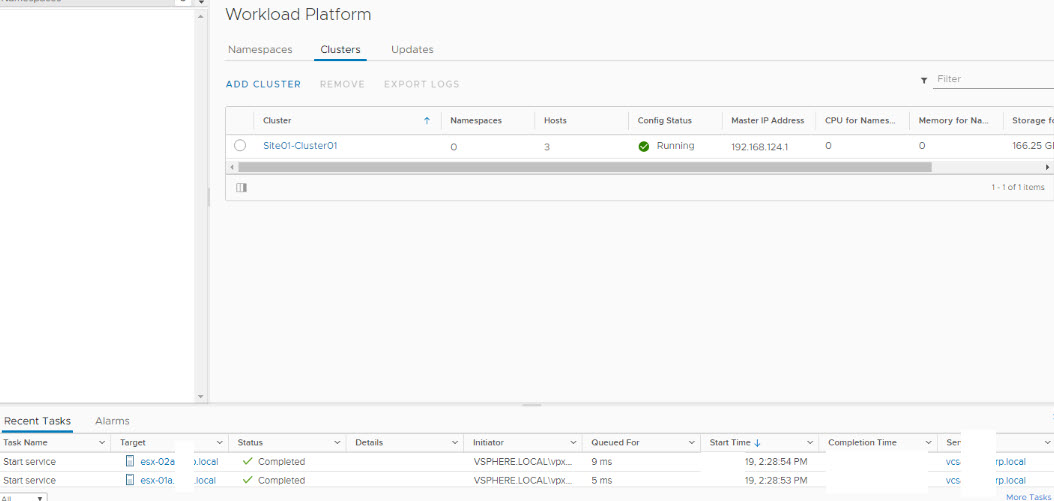Click the ADD CLUSTER button

point(263,84)
